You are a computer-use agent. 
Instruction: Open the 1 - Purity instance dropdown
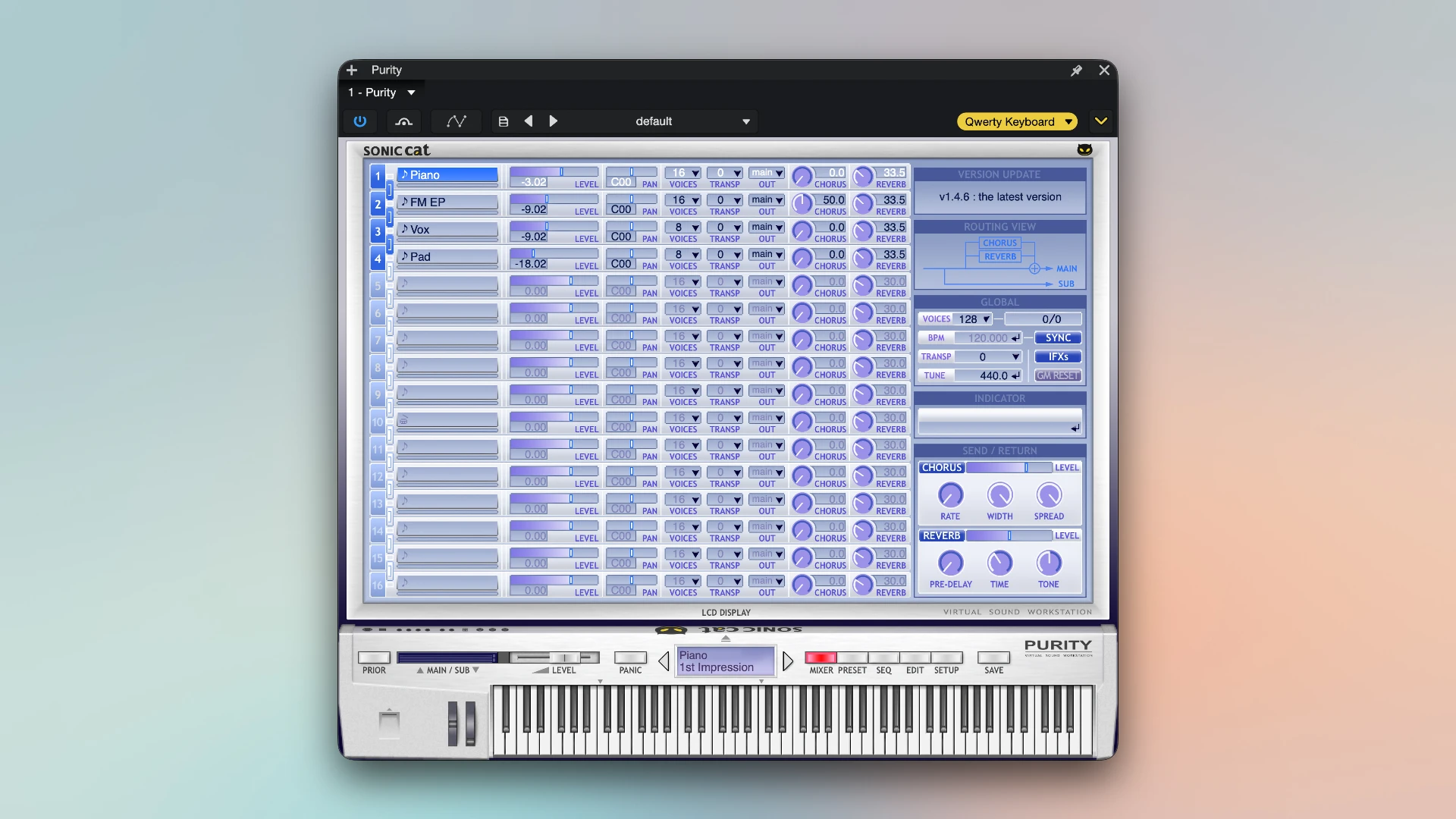point(382,93)
